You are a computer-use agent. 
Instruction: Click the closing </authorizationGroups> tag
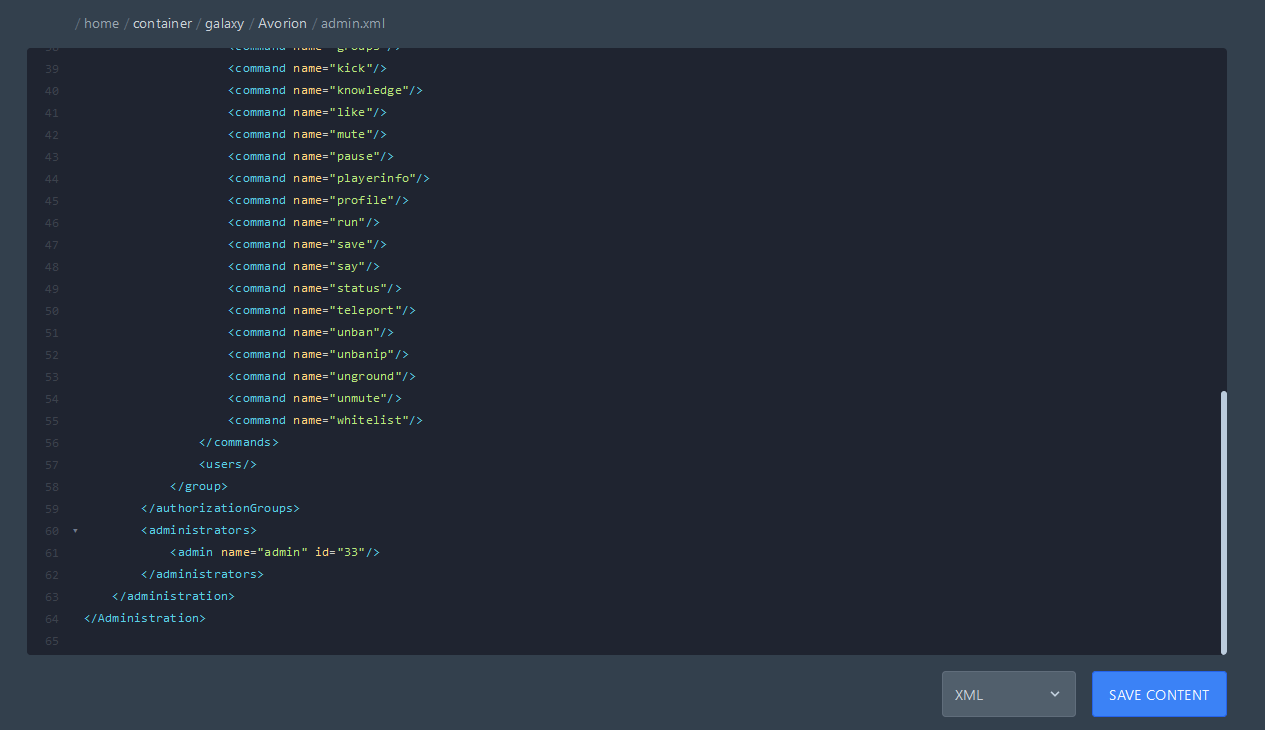pos(220,508)
